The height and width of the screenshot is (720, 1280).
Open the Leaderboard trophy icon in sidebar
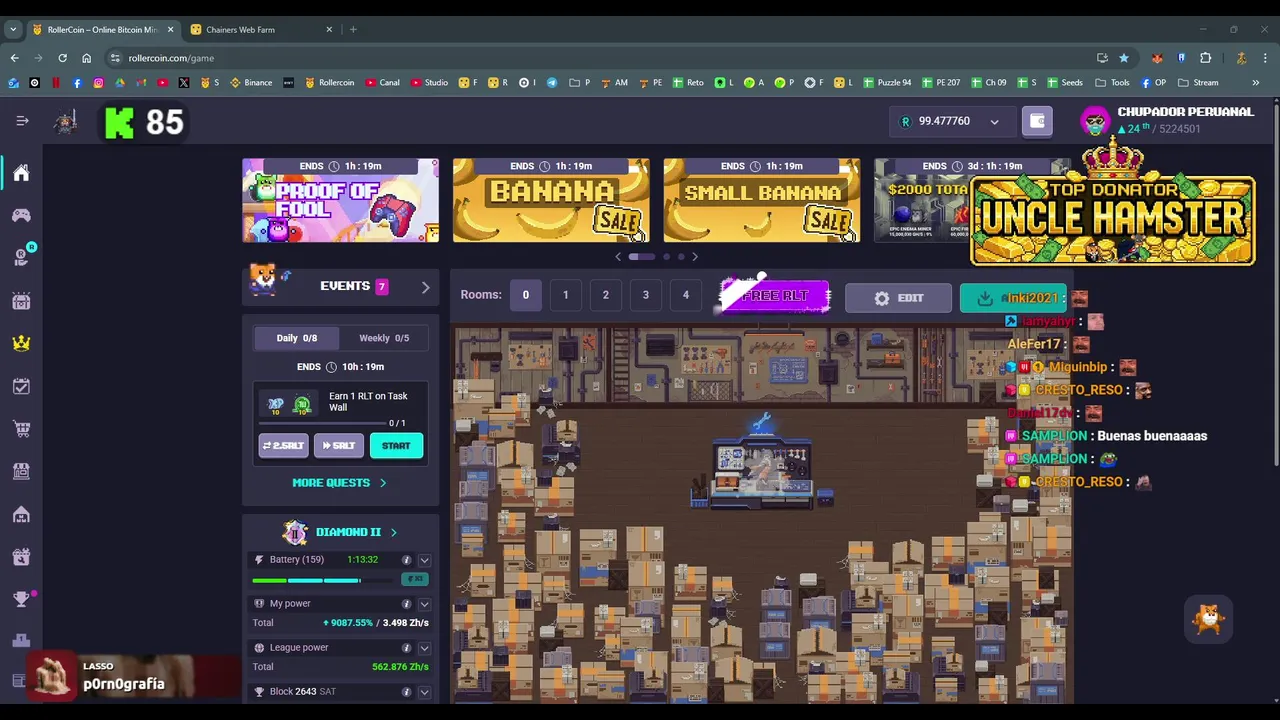pos(21,599)
